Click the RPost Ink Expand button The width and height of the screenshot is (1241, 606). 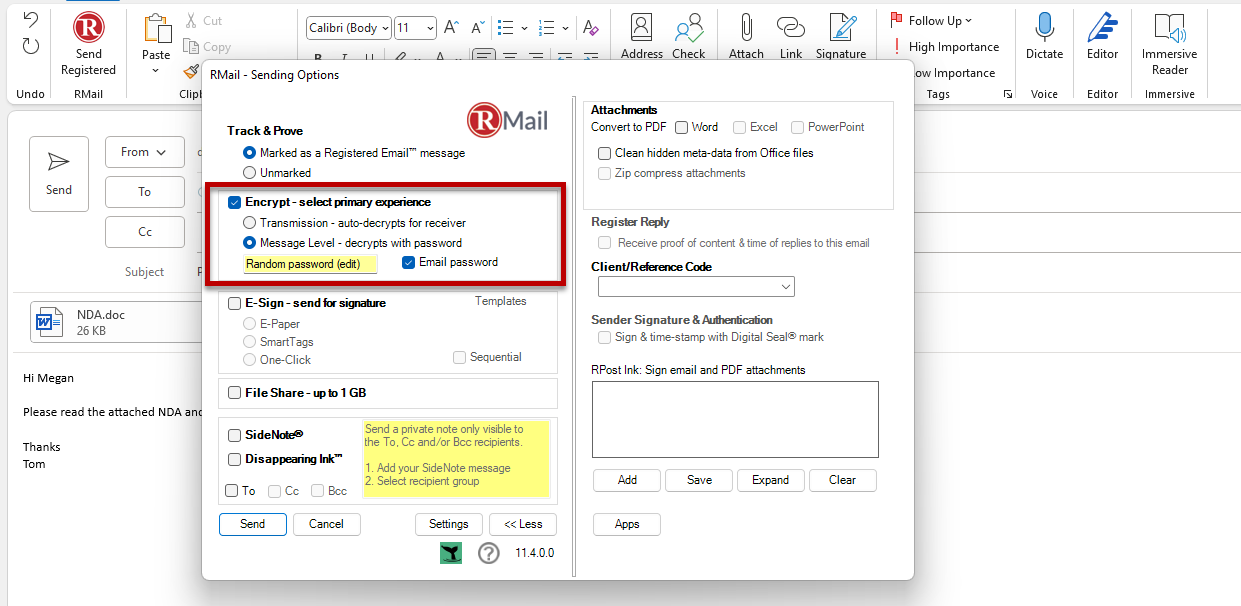coord(771,480)
